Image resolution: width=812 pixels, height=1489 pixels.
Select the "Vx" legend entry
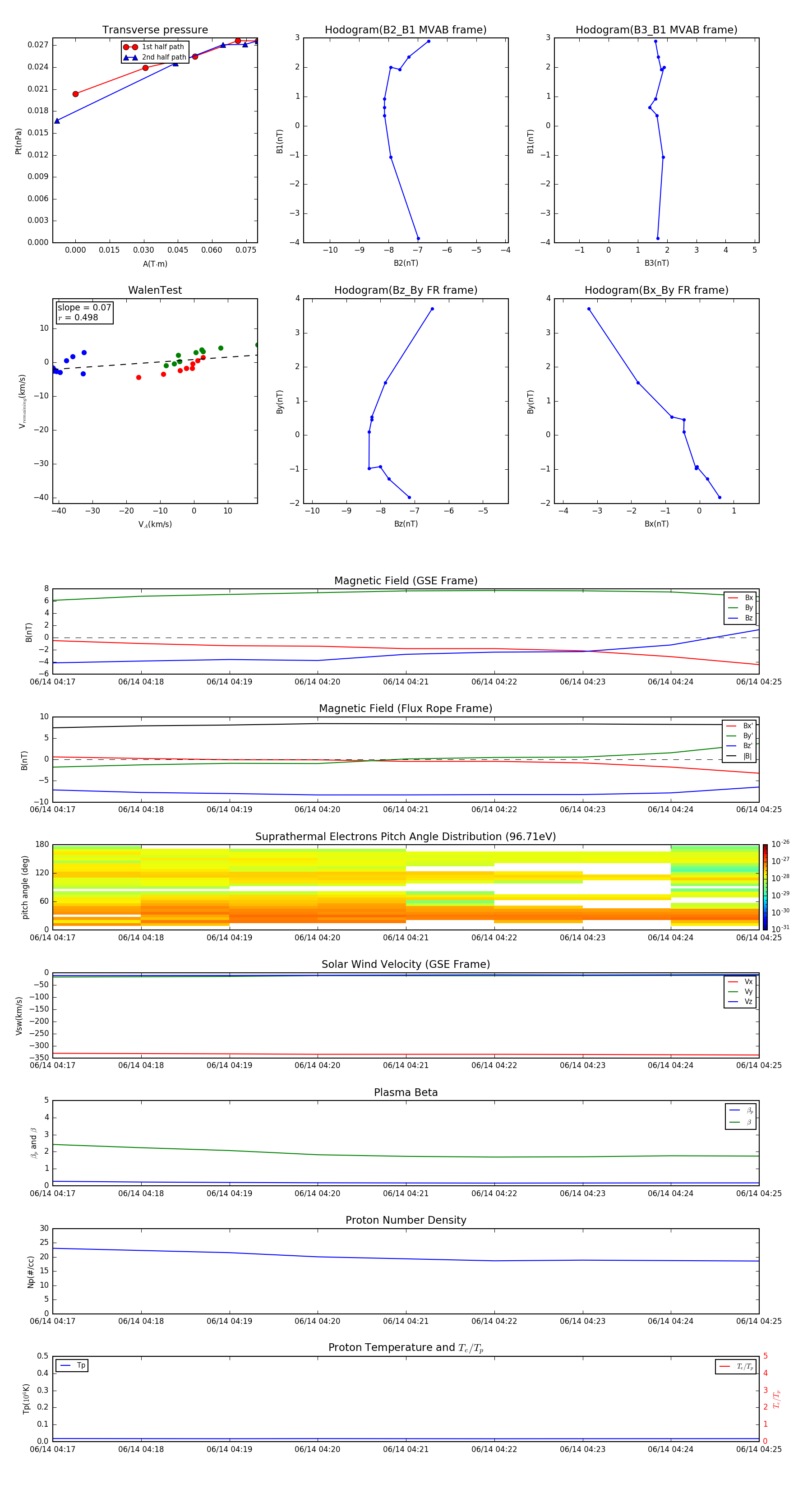coord(740,981)
